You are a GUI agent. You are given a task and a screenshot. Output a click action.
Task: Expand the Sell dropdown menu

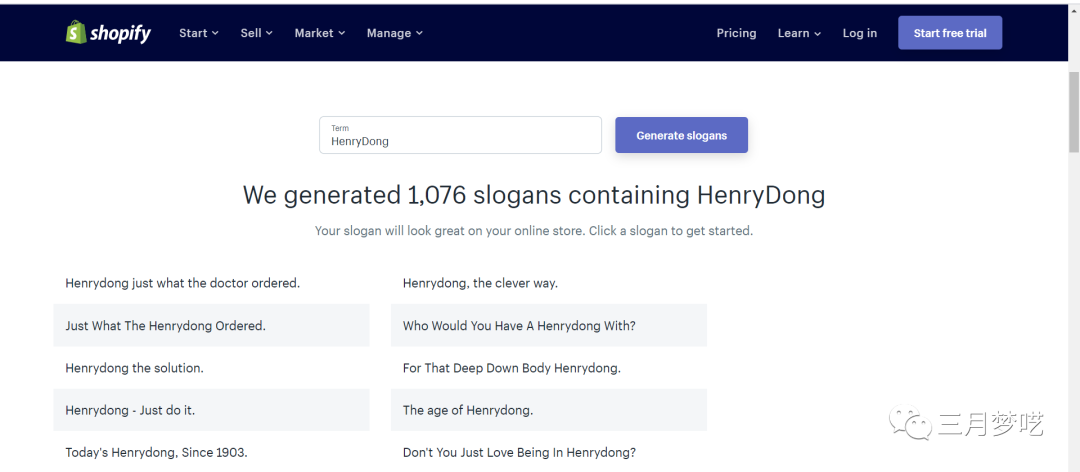coord(256,33)
